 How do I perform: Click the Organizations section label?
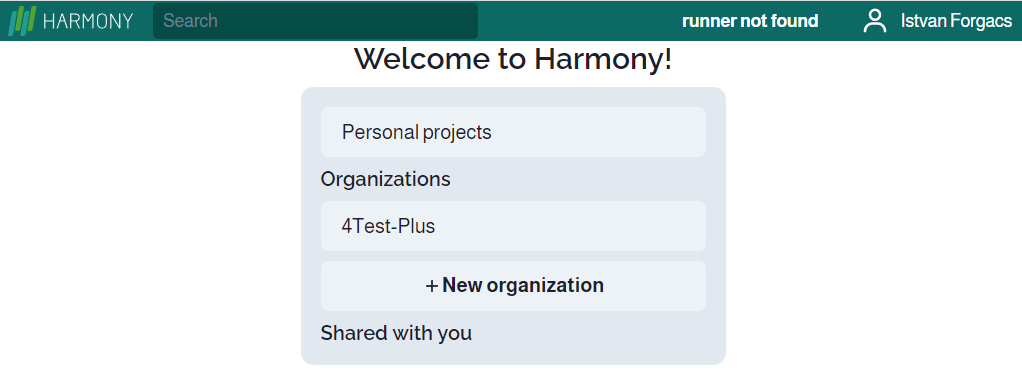[385, 179]
